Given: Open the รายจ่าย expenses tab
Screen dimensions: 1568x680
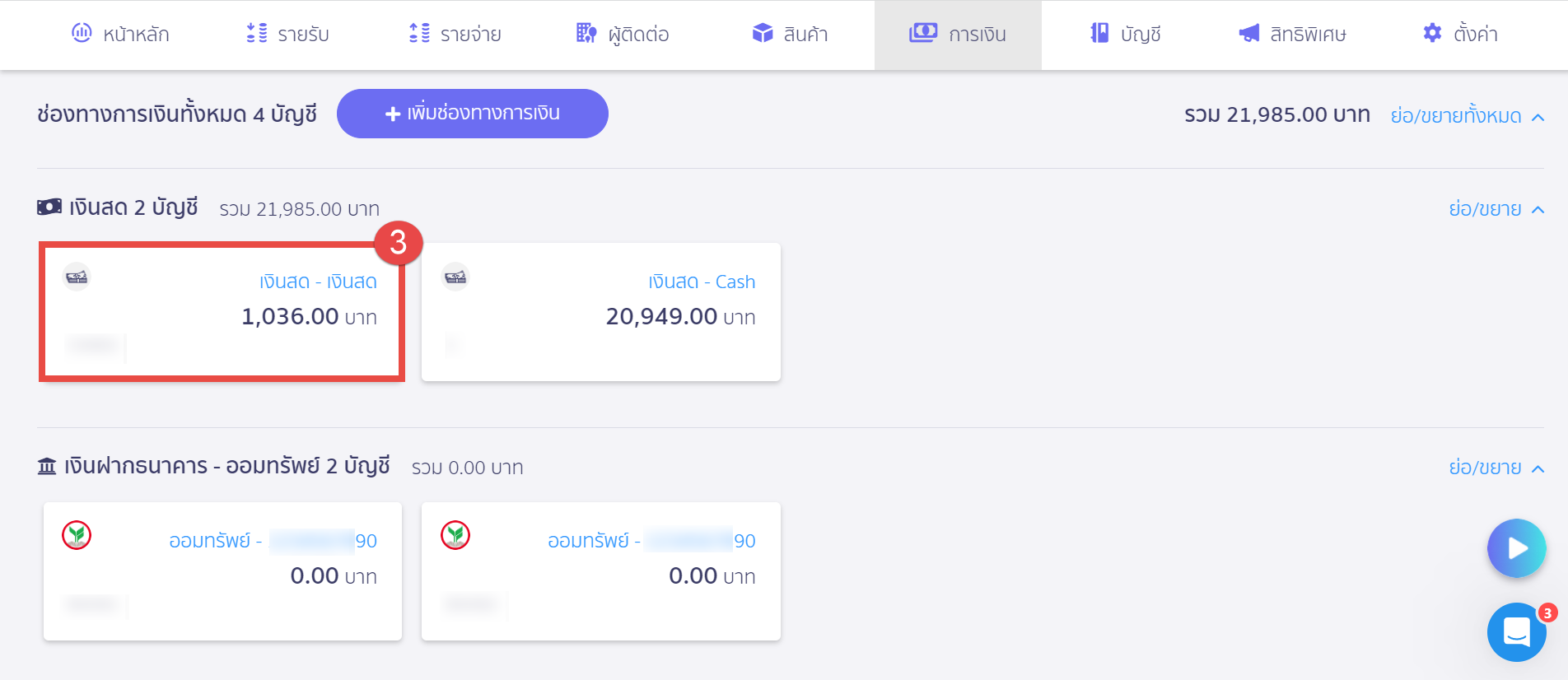Looking at the screenshot, I should tap(455, 35).
